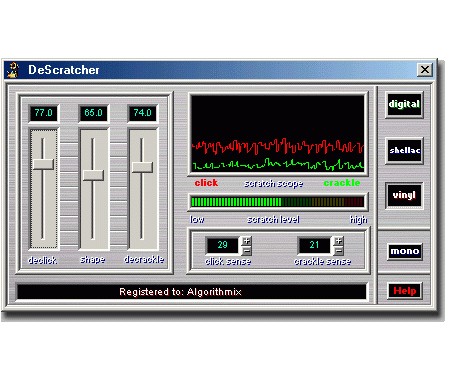Click the declick value field showing 77.0
Viewport: 450px width, 380px height.
[x=44, y=113]
